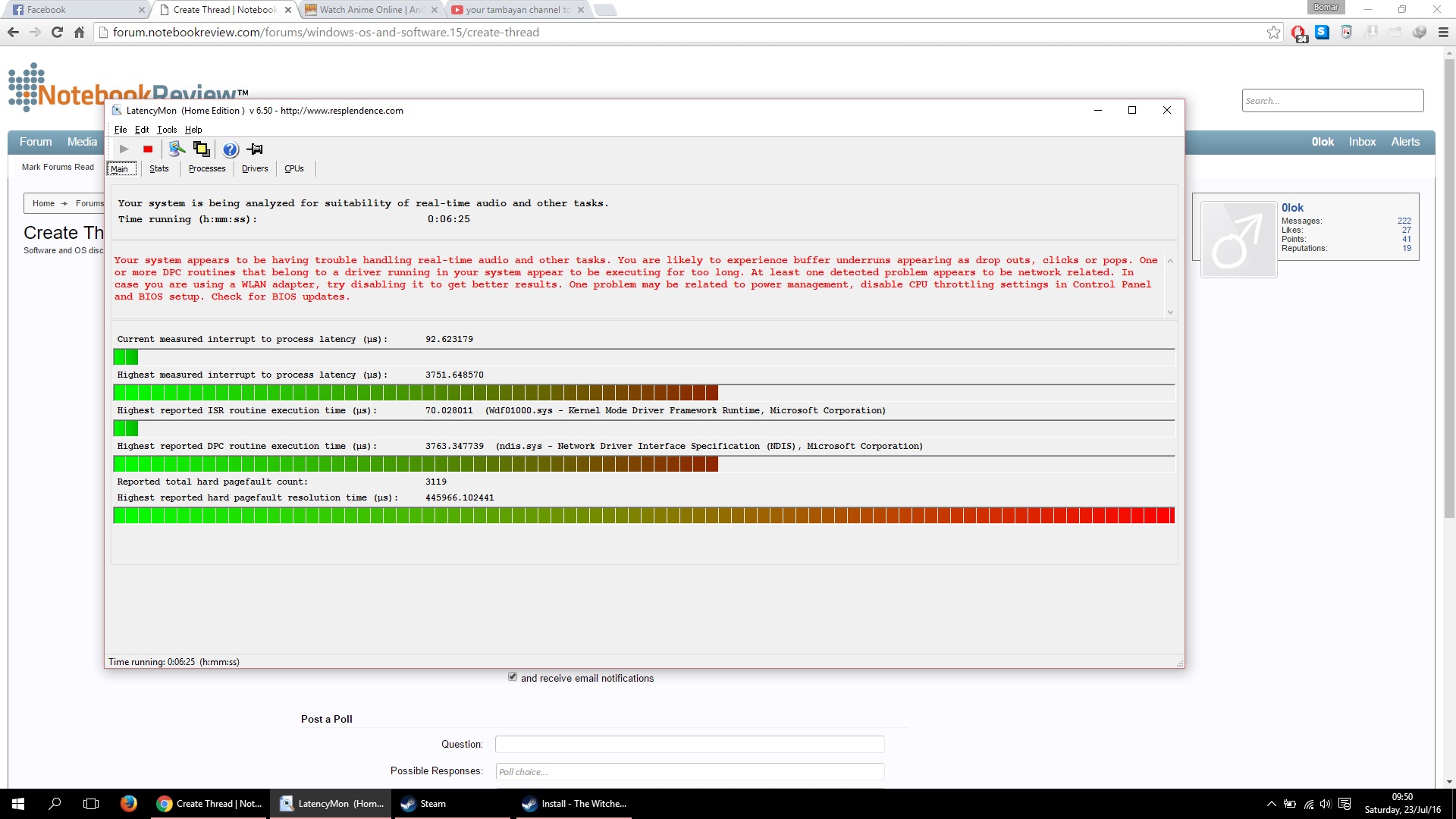
Task: Open the Tools menu in LatencyMon
Action: click(166, 130)
